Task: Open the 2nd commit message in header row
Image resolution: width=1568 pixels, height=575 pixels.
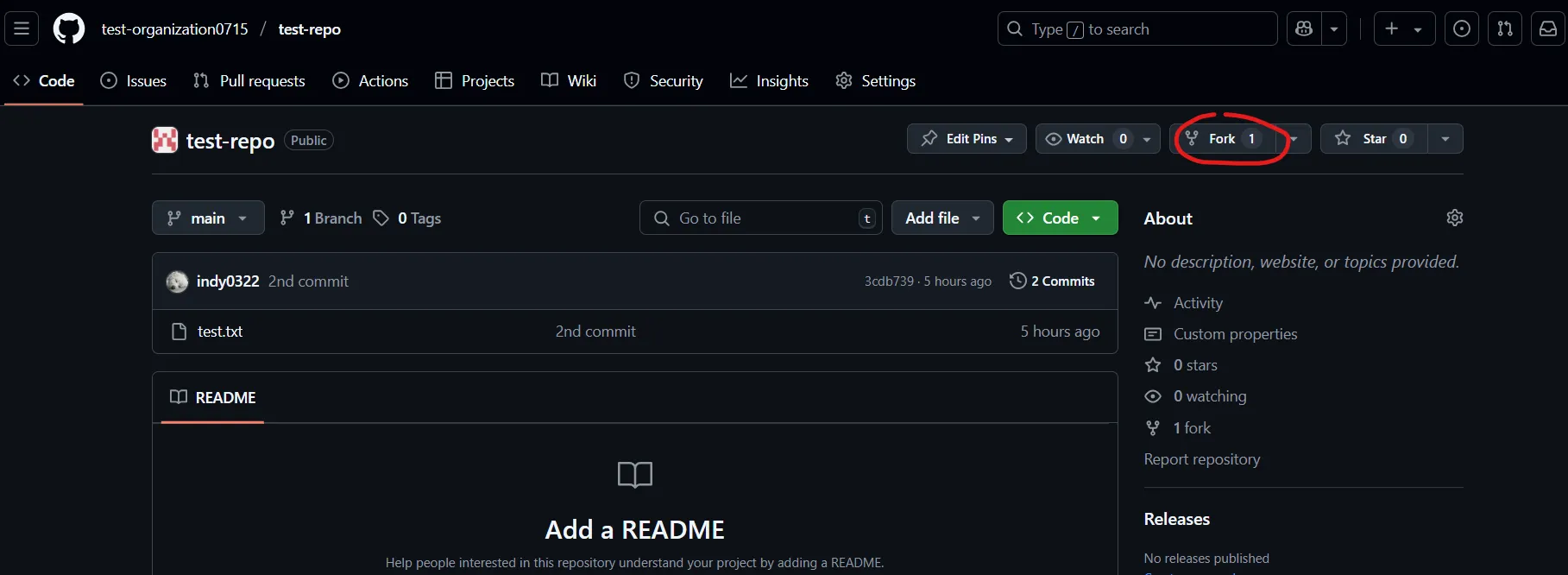Action: pyautogui.click(x=308, y=281)
